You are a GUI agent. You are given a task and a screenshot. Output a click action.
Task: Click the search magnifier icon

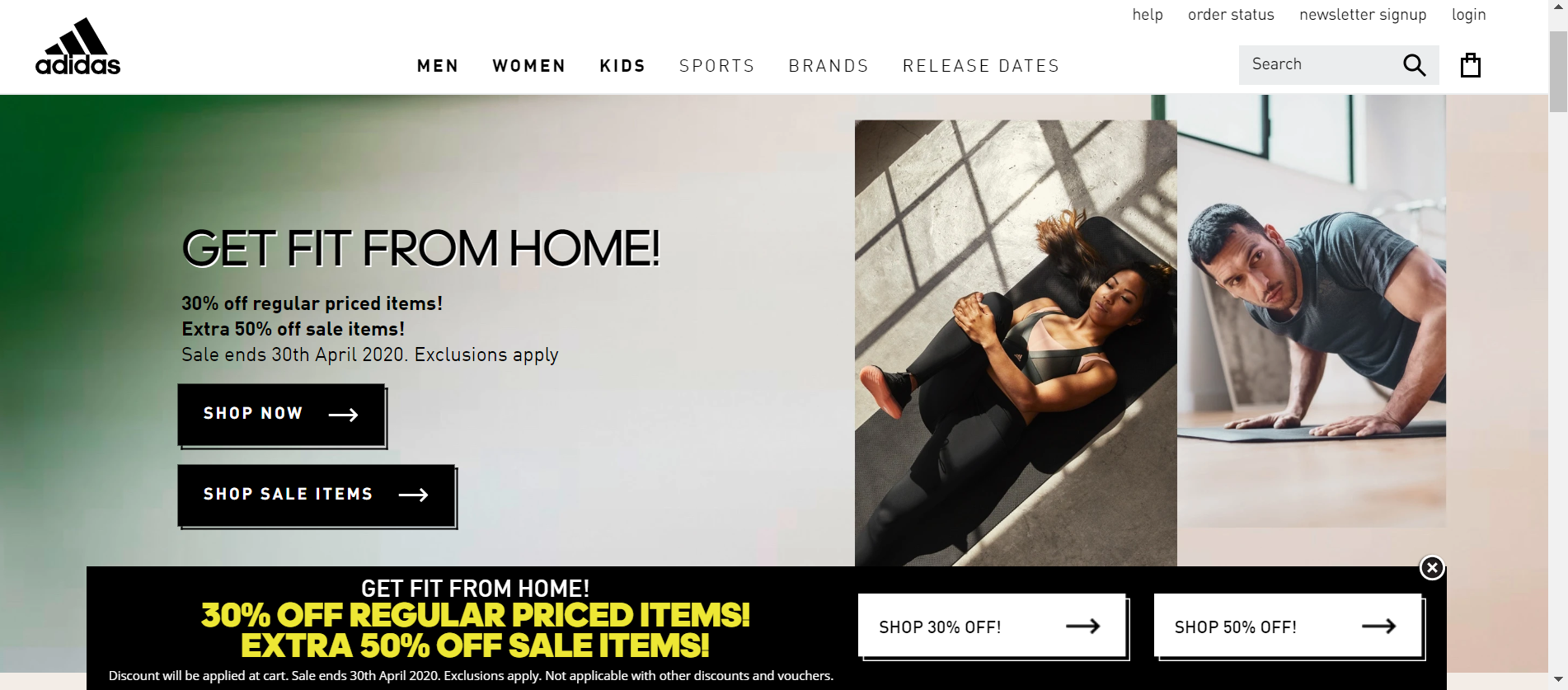pyautogui.click(x=1414, y=65)
